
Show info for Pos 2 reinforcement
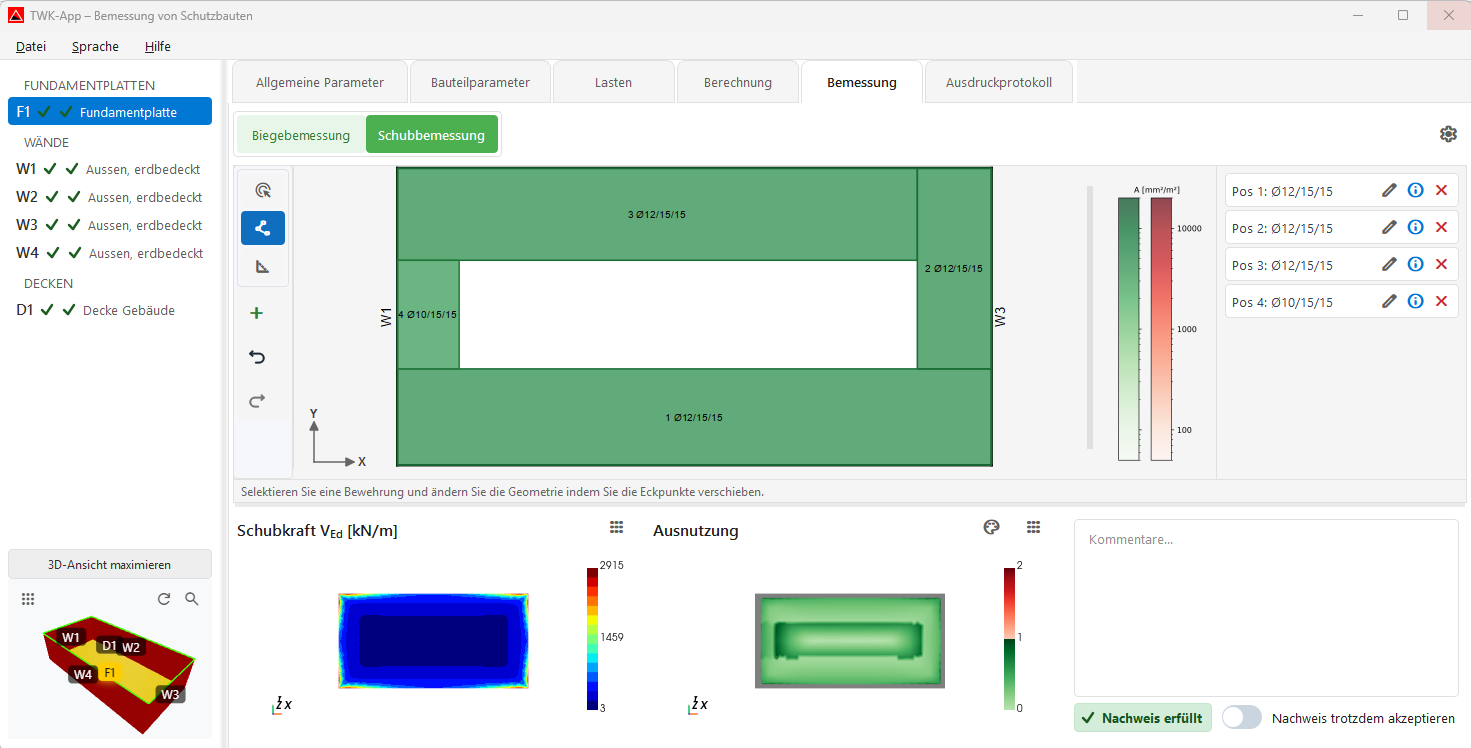[1415, 227]
